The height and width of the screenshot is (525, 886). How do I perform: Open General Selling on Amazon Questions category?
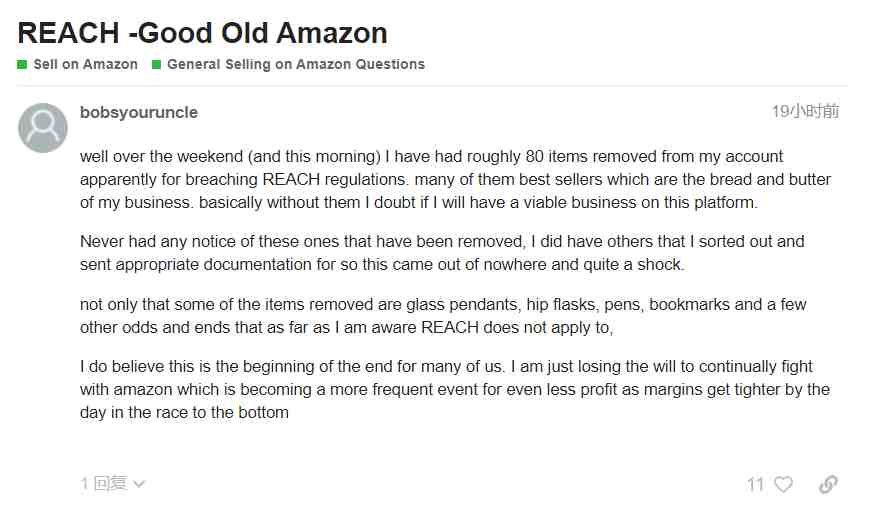(296, 64)
